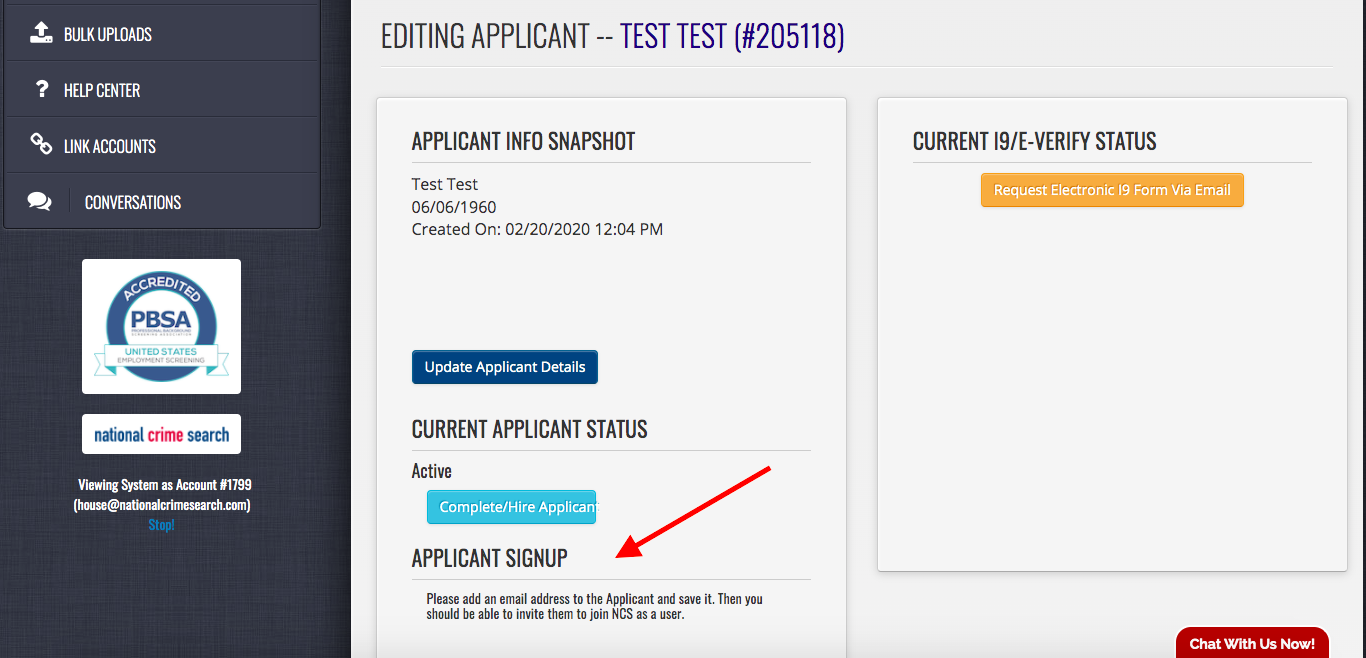Open the PBSA Accredited badge
The width and height of the screenshot is (1366, 658).
coord(161,326)
